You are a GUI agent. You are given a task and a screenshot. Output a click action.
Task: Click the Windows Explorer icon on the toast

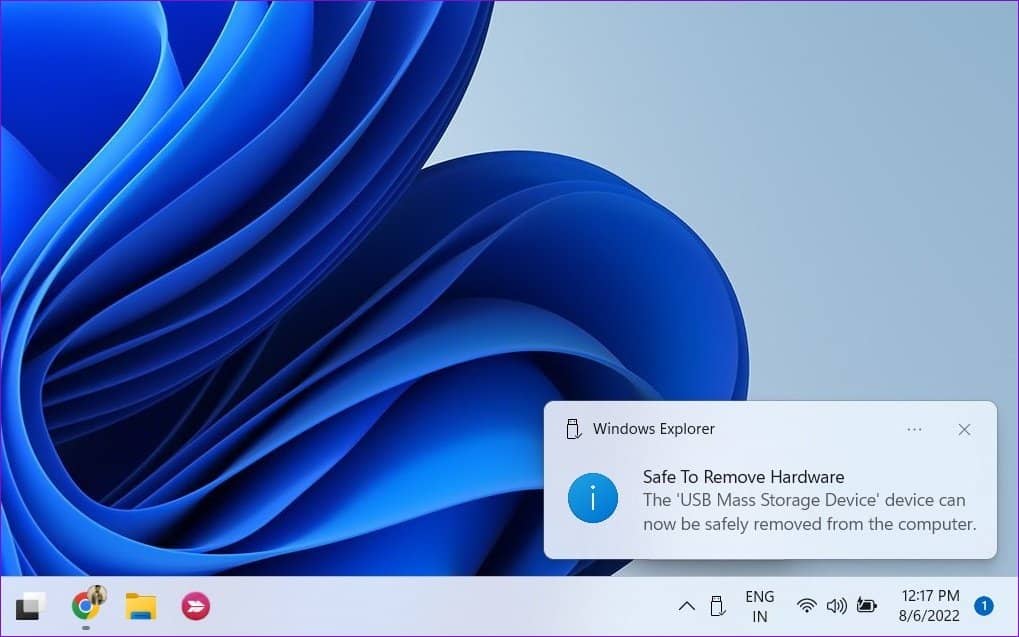coord(572,428)
